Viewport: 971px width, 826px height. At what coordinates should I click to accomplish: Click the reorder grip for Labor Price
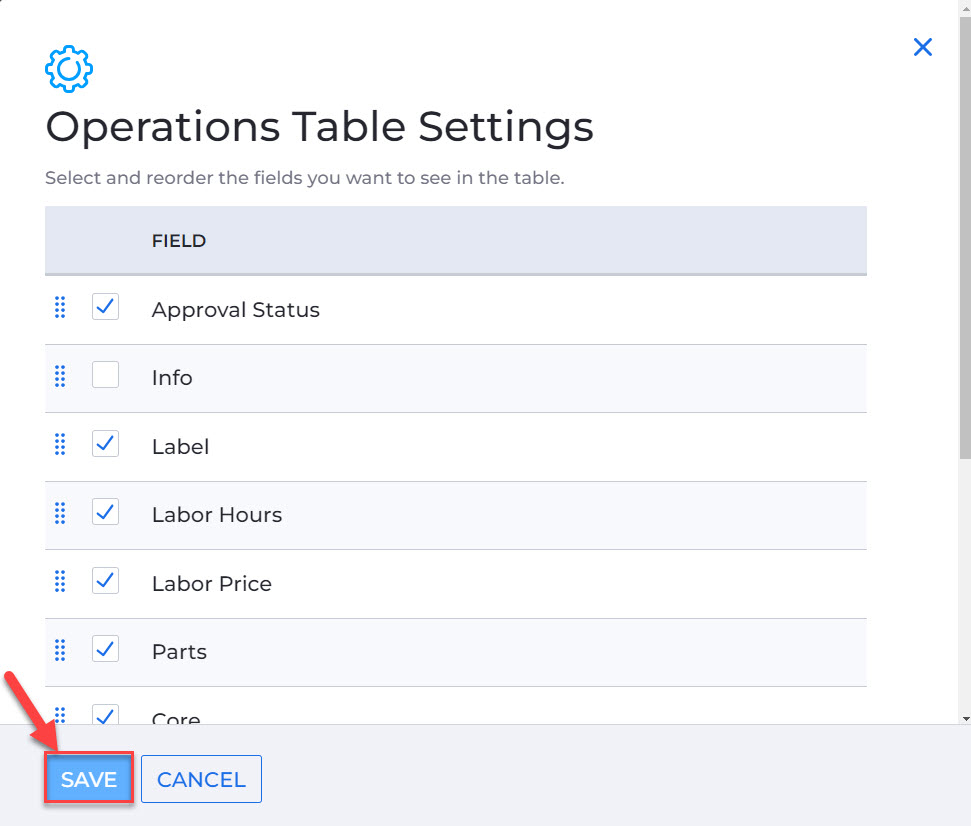60,581
